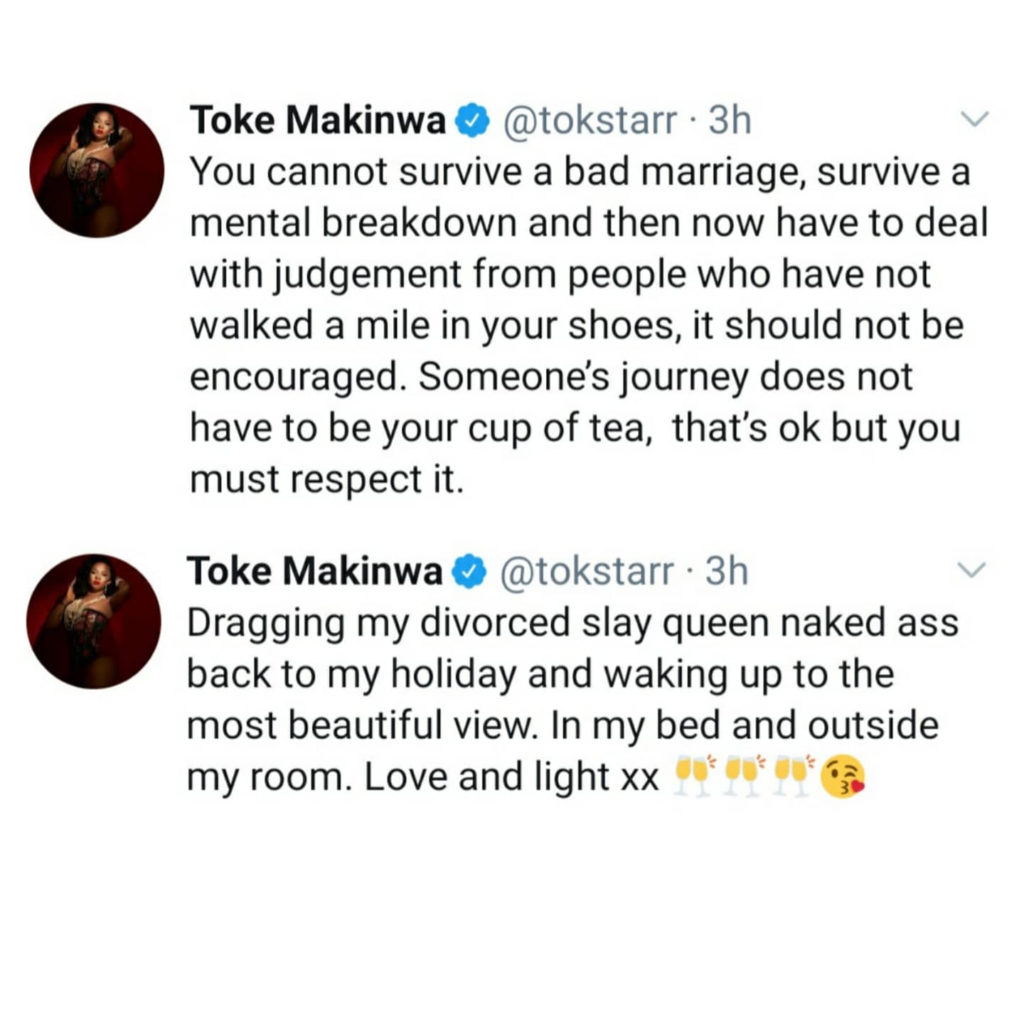Open the profile picture on the second tweet
Screen dimensions: 1024x1024
[x=94, y=620]
